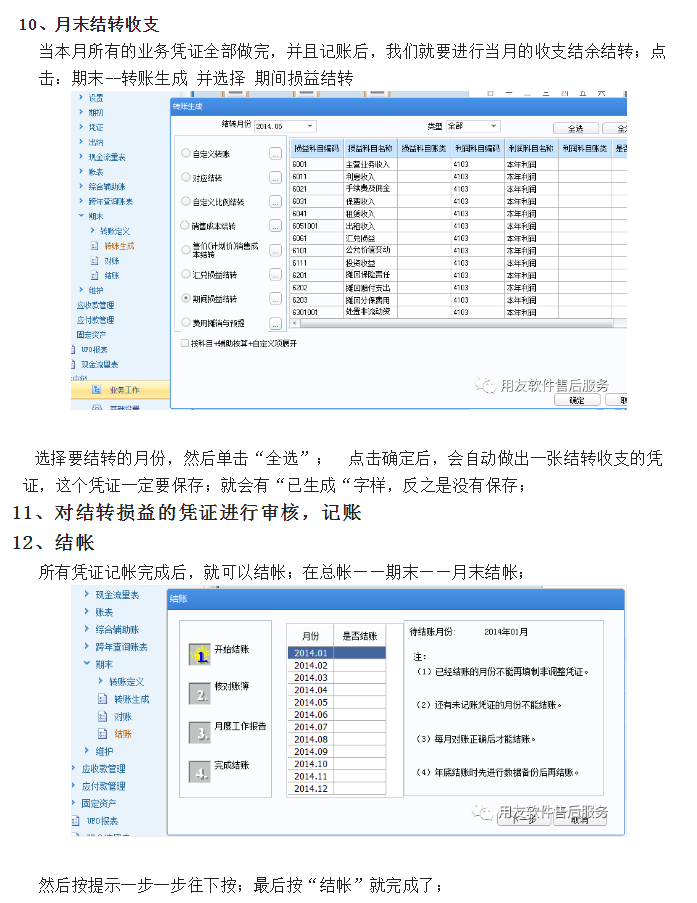The height and width of the screenshot is (903, 697).
Task: Select the 2014.01 month row
Action: tap(336, 652)
